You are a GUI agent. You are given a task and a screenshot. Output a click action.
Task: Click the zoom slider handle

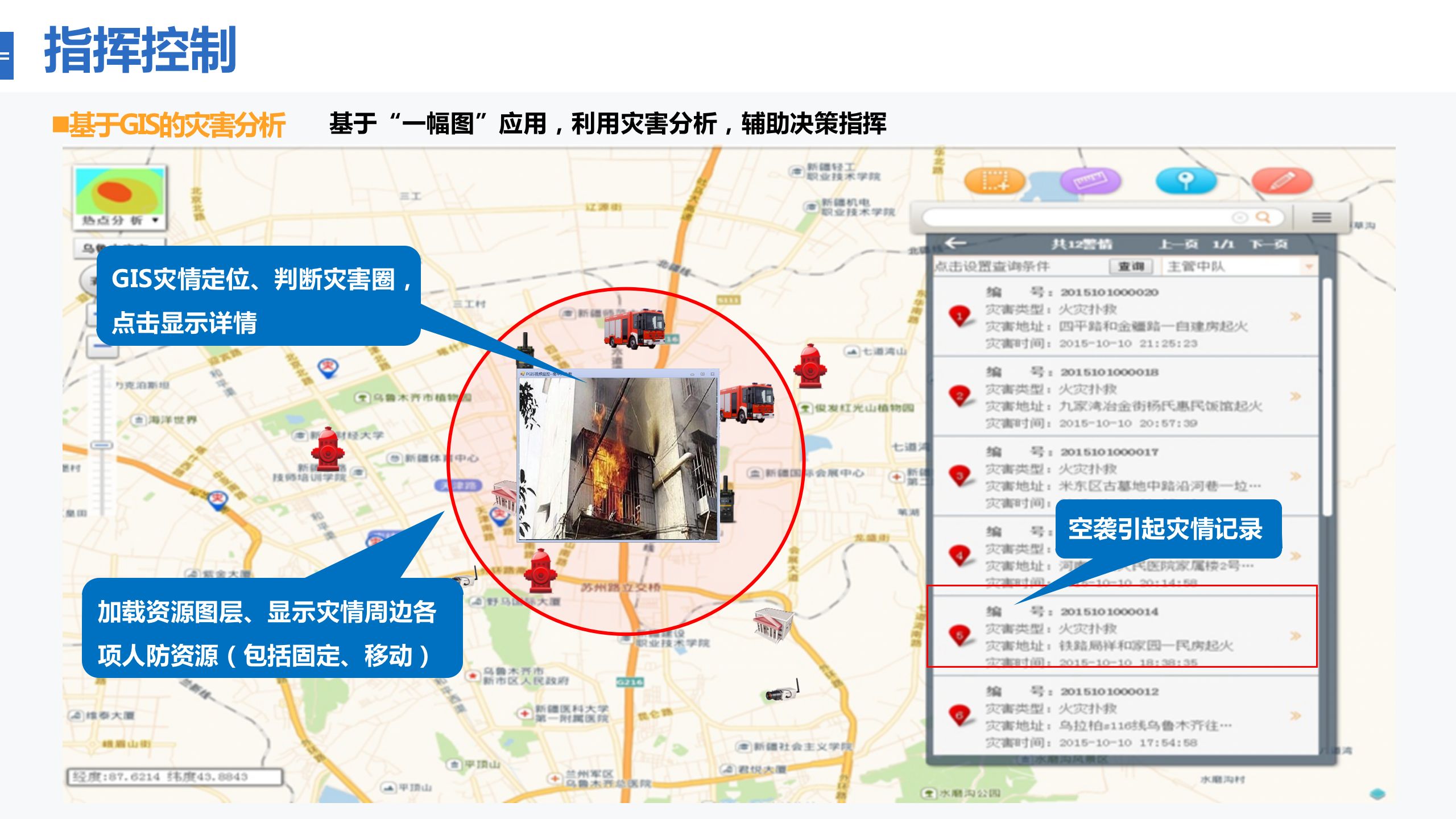pos(102,445)
